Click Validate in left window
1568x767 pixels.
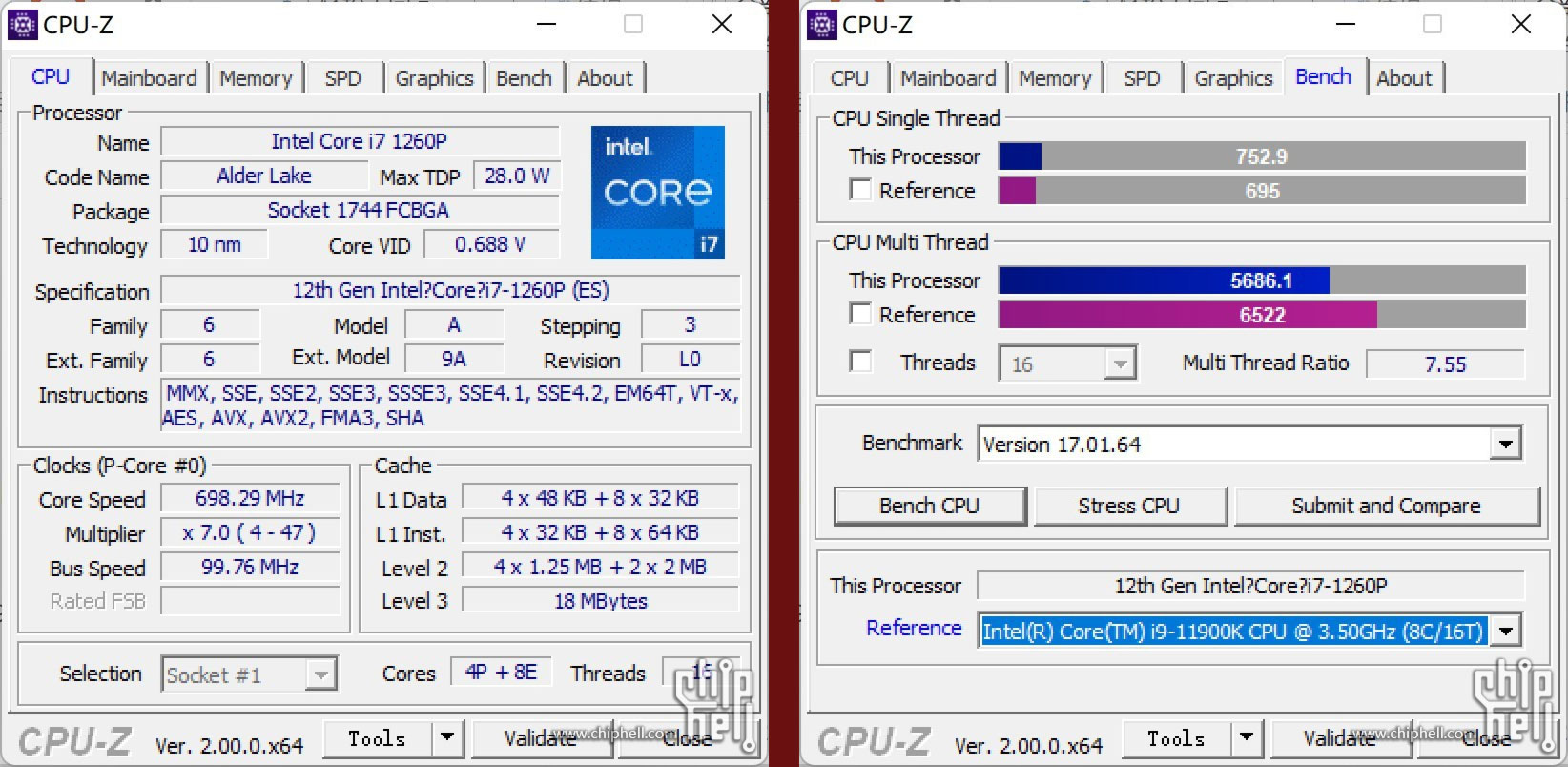pyautogui.click(x=542, y=738)
